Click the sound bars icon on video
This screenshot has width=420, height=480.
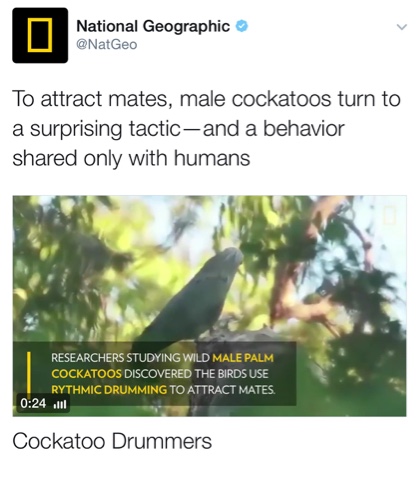point(60,404)
